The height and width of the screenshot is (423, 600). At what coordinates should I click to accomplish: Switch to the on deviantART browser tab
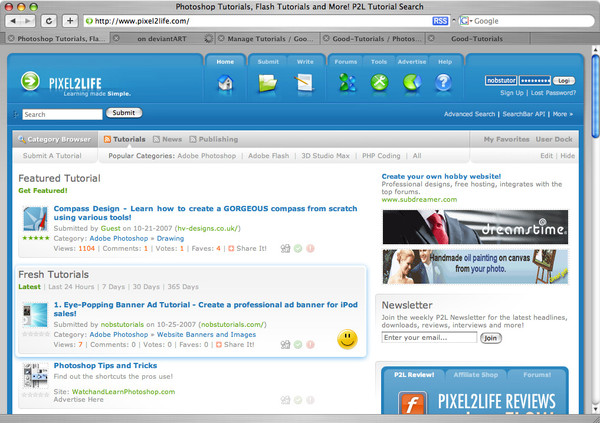tap(161, 39)
